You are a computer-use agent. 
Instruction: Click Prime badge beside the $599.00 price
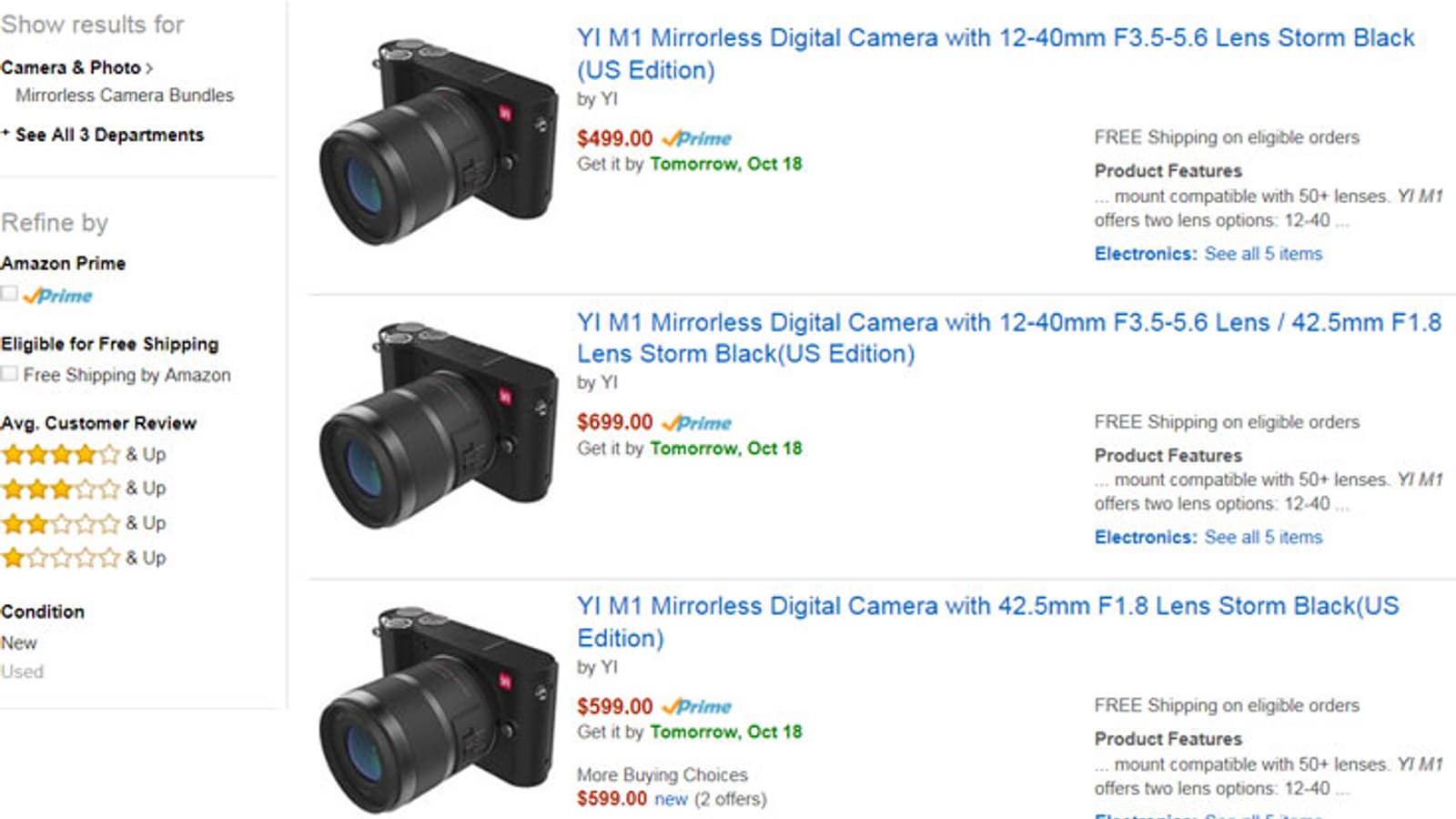click(697, 707)
